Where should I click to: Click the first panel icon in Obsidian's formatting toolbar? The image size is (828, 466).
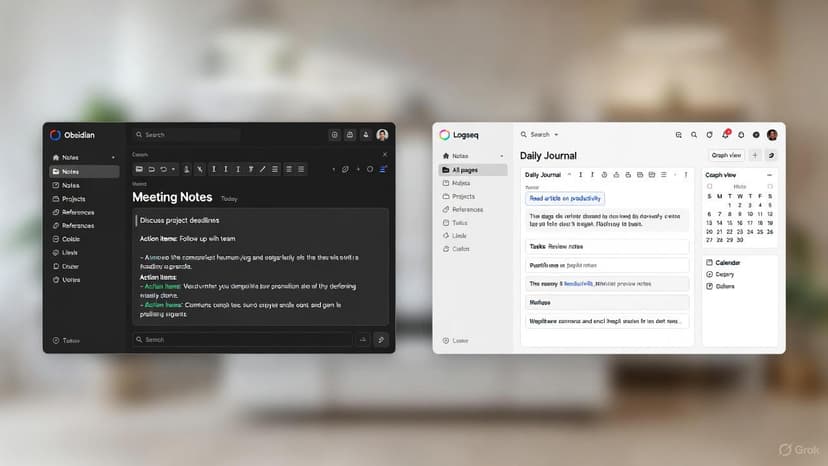[x=139, y=169]
